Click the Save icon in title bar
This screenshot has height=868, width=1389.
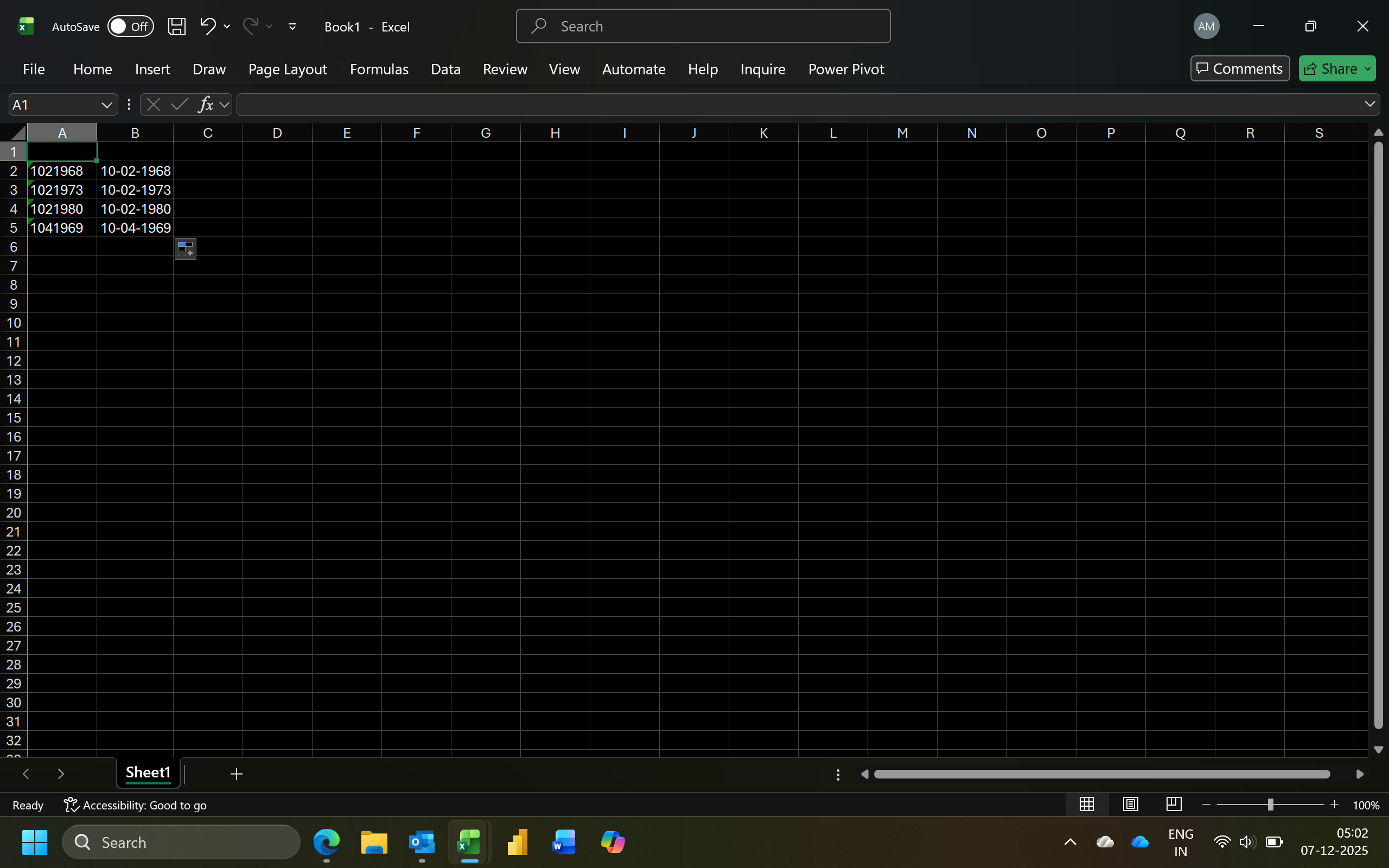point(176,27)
